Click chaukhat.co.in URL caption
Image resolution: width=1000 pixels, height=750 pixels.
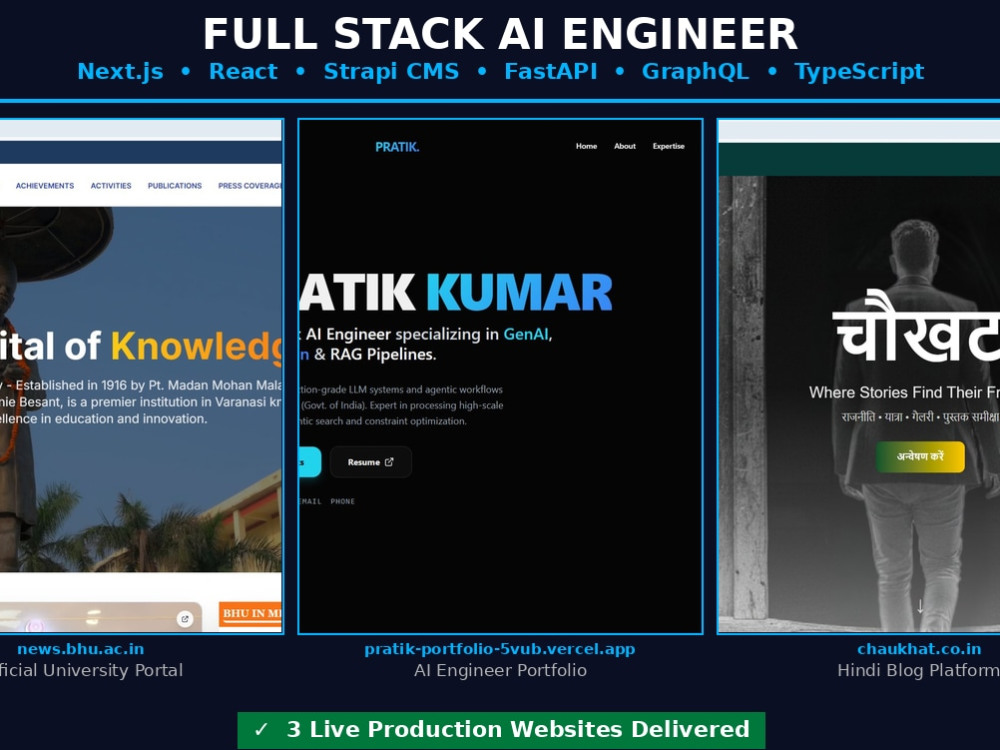[x=919, y=649]
